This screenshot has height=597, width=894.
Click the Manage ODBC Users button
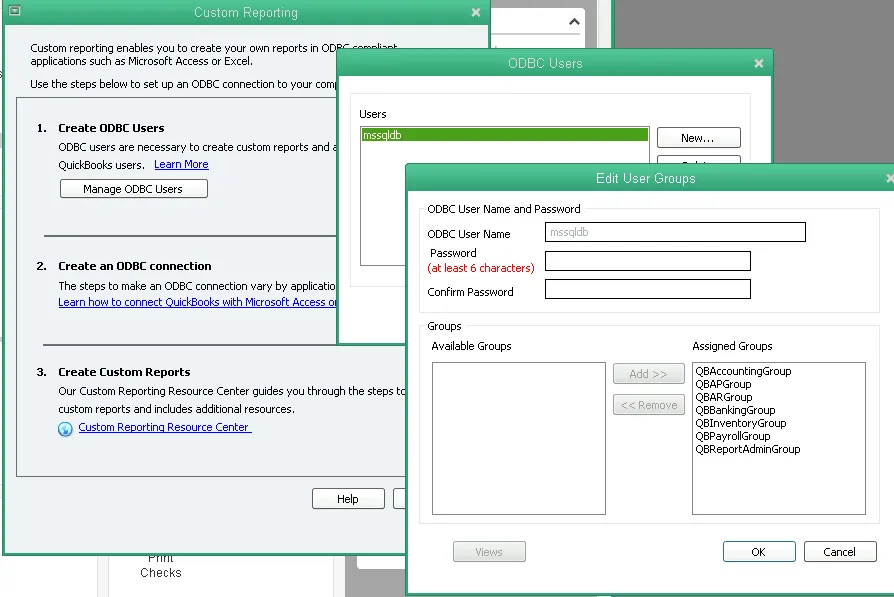(x=133, y=189)
